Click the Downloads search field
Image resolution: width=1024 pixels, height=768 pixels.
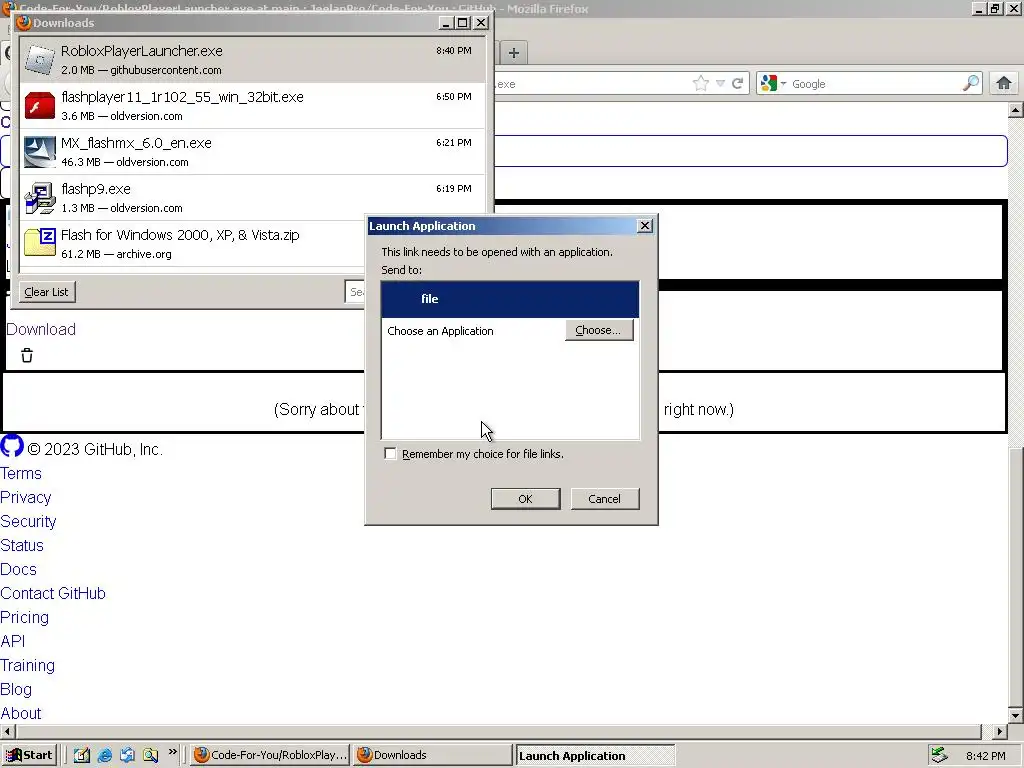pyautogui.click(x=355, y=292)
